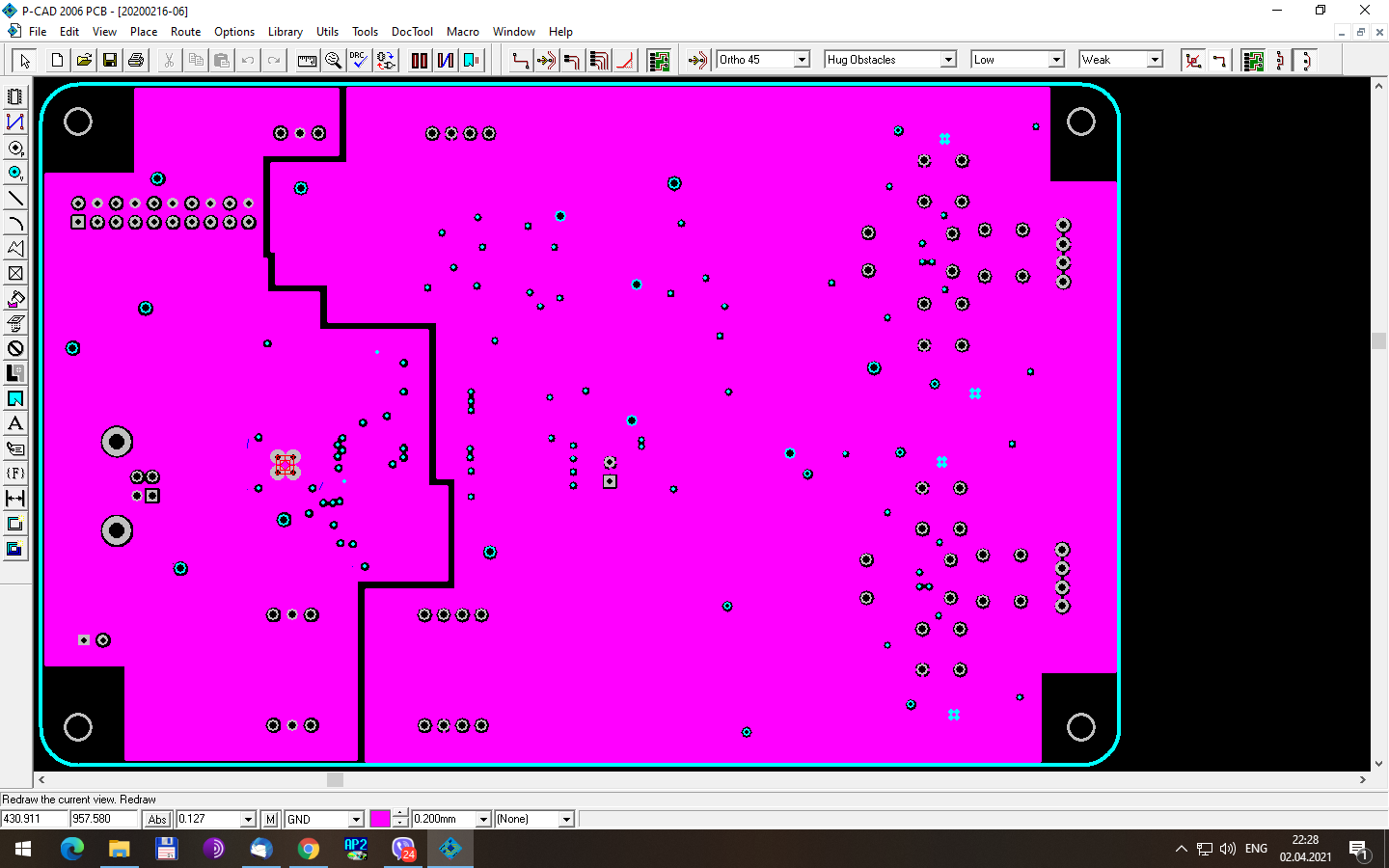Image resolution: width=1389 pixels, height=868 pixels.
Task: Select the Place Field tool
Action: click(x=15, y=474)
